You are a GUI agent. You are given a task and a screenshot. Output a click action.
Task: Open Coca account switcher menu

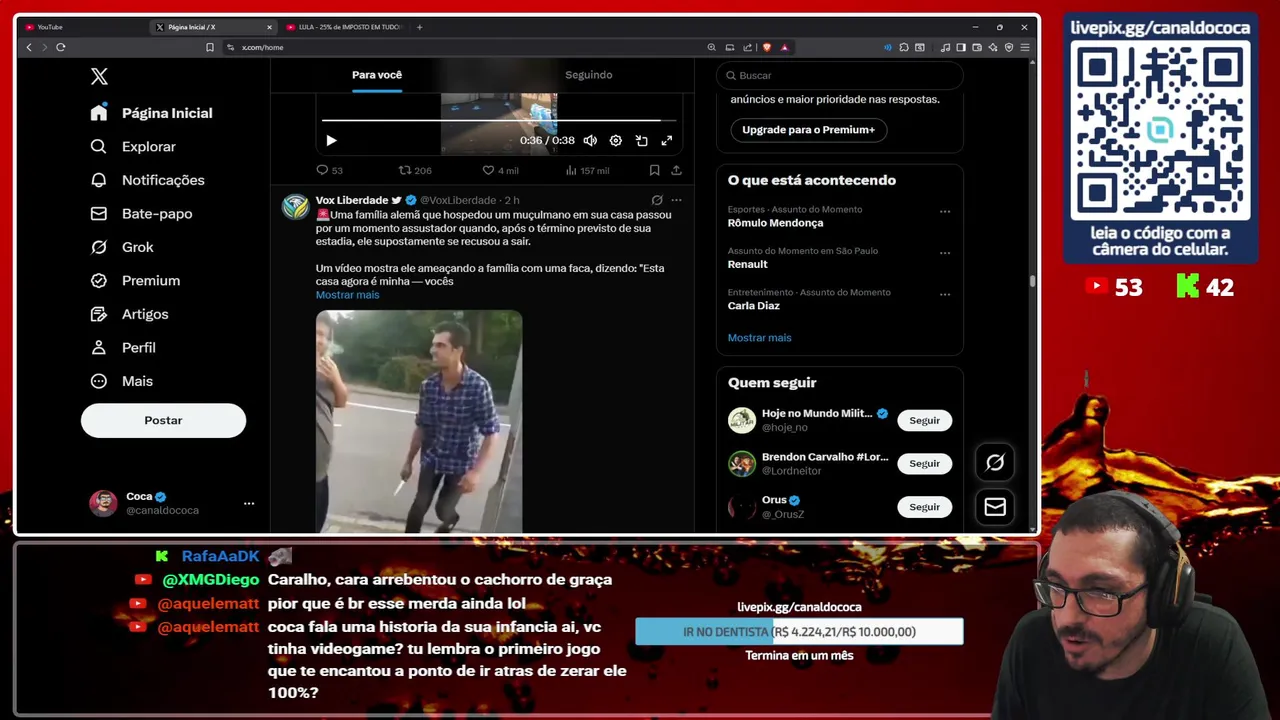172,503
